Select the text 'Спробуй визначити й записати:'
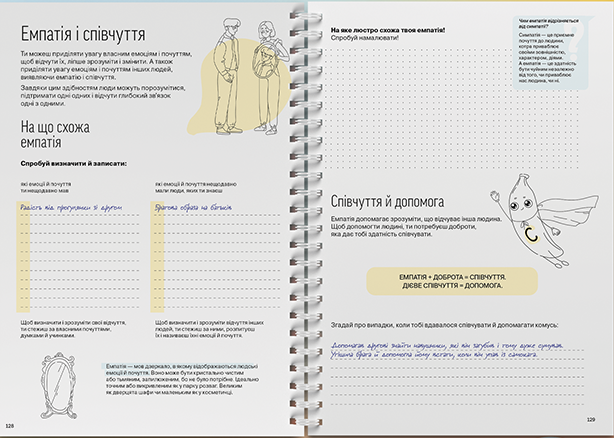 (74, 164)
